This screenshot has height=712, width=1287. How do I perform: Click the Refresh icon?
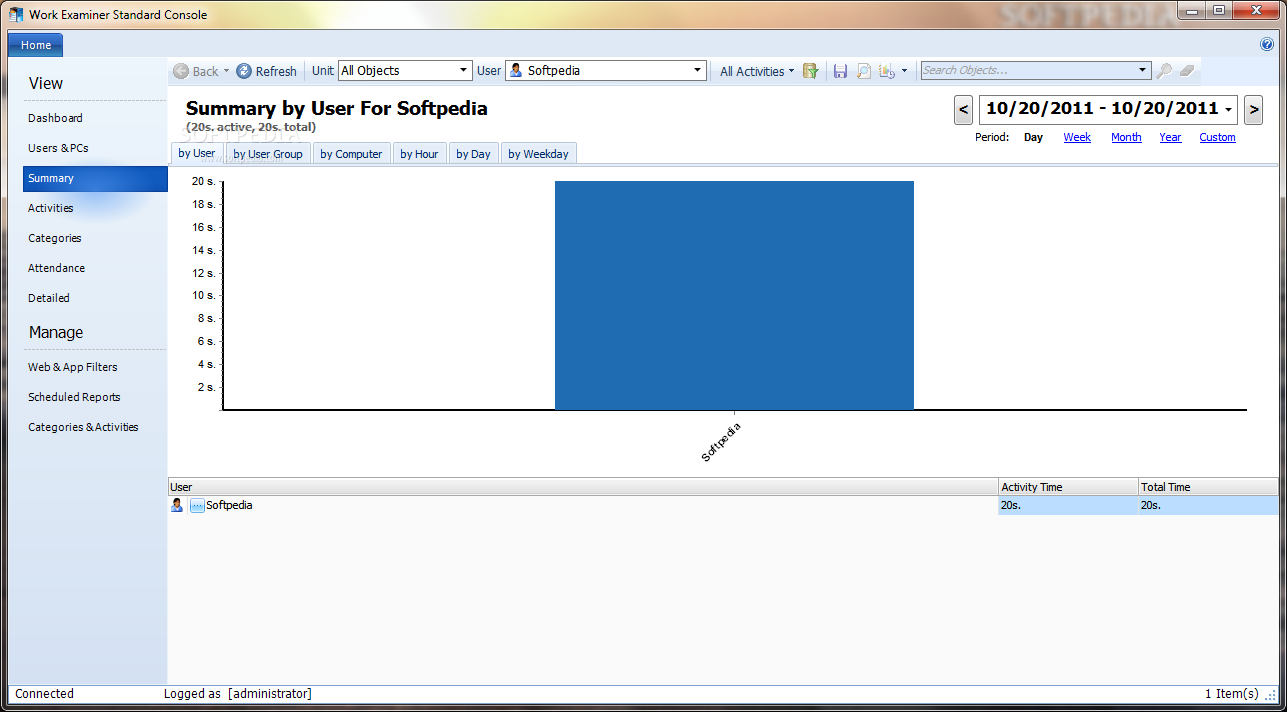[244, 71]
